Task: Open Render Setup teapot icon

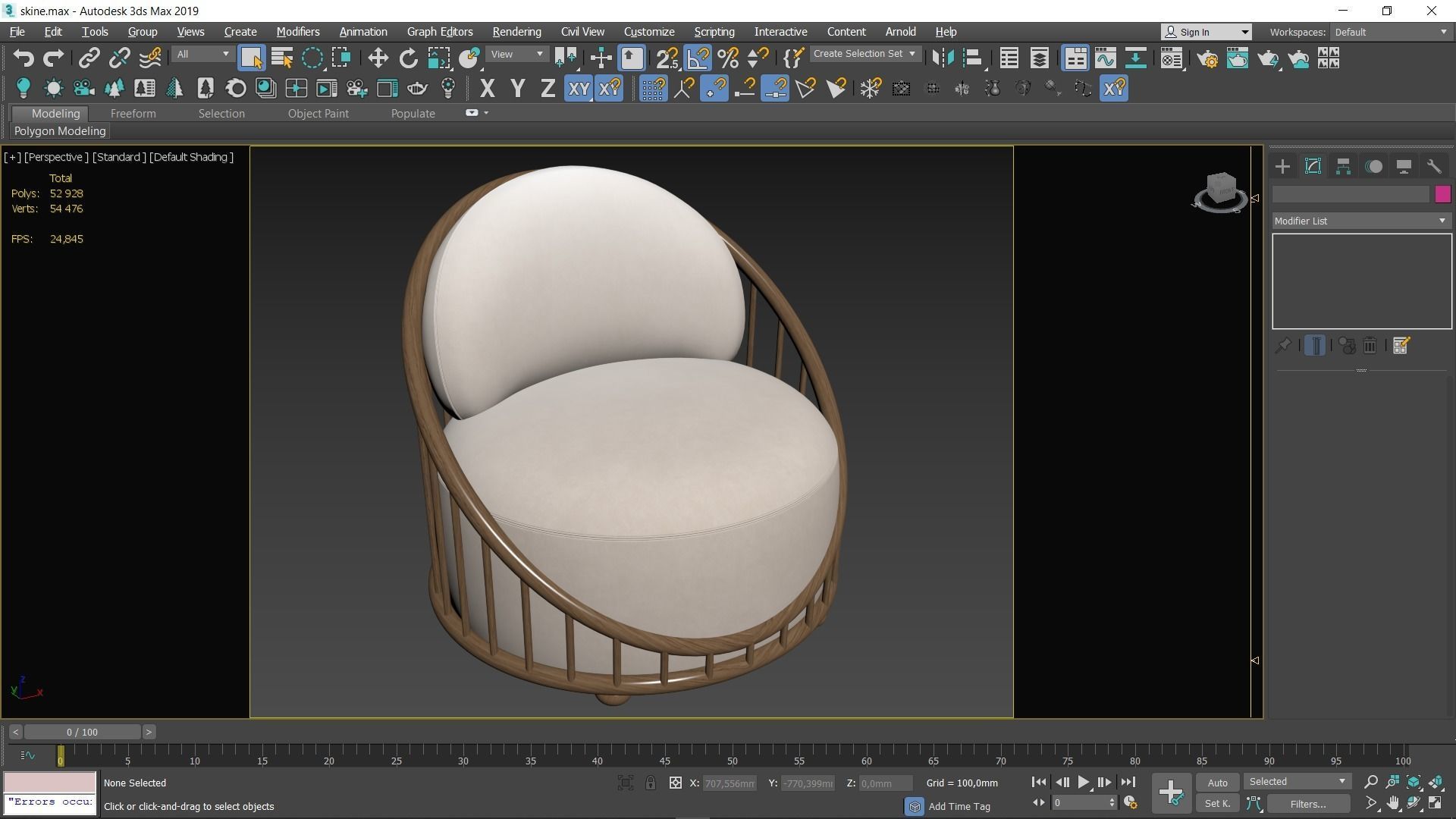Action: point(1207,58)
